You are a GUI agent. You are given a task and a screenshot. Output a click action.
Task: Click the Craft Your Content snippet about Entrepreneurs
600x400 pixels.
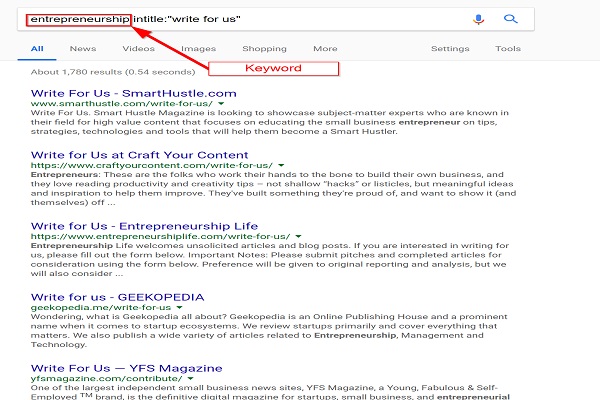coord(274,188)
